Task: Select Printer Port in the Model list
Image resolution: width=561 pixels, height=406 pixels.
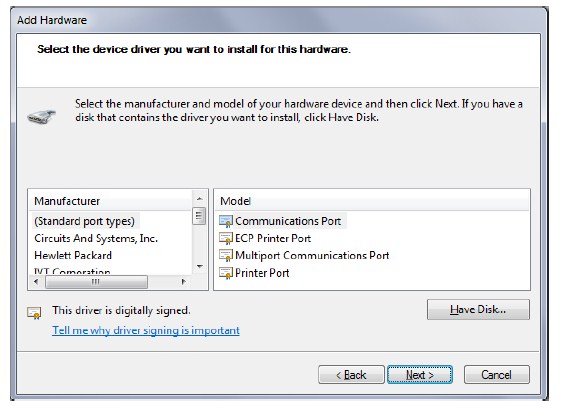Action: pos(262,273)
